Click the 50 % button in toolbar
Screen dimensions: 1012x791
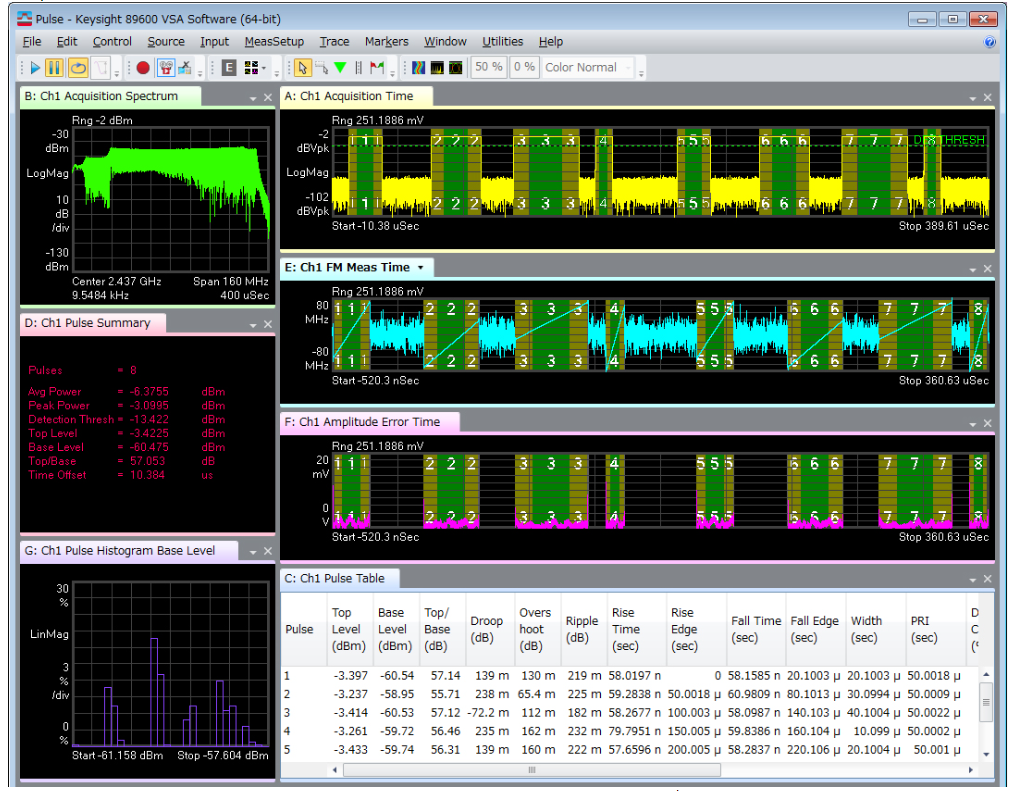pos(488,68)
